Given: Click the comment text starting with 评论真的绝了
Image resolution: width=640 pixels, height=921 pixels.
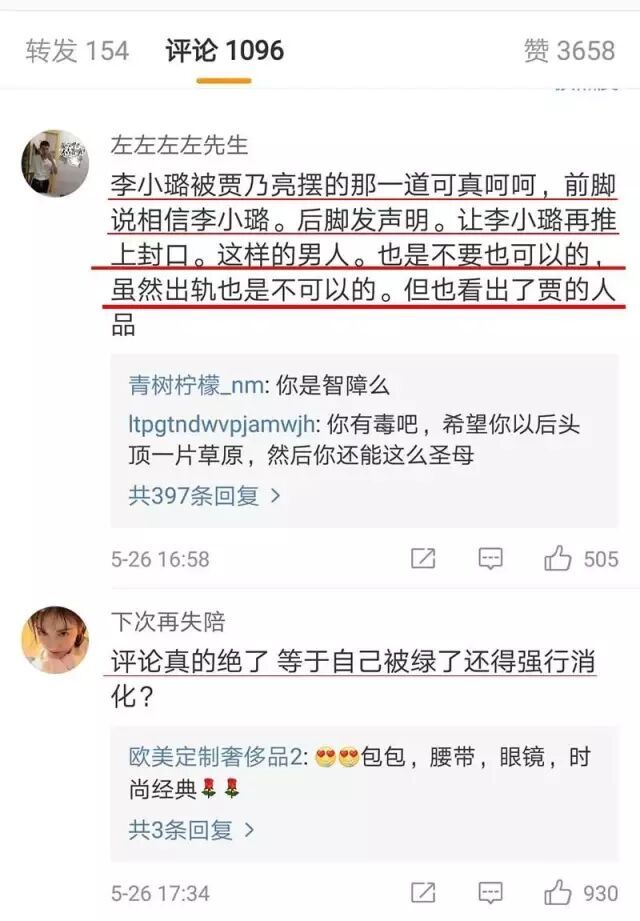Looking at the screenshot, I should 353,679.
